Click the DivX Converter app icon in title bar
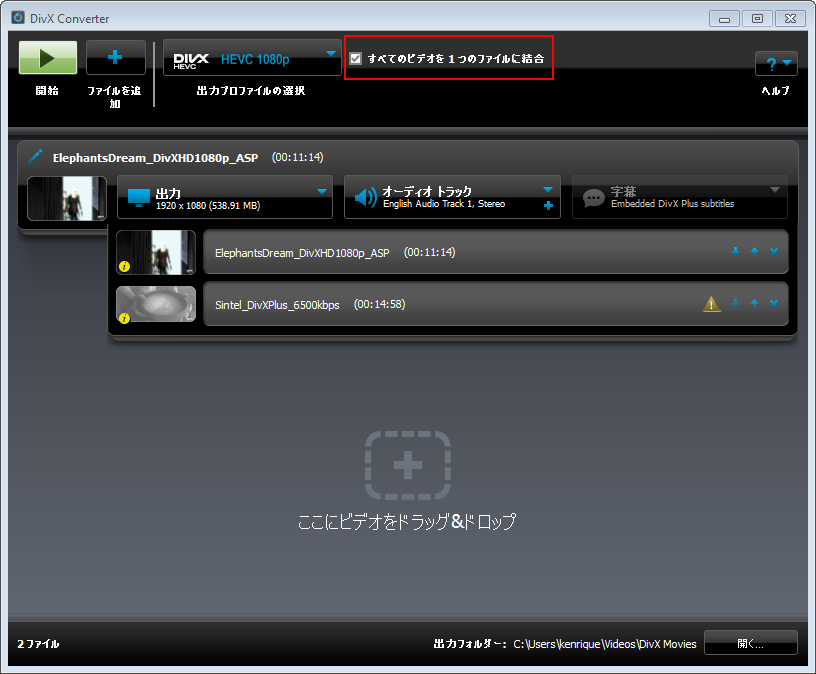Screen dimensions: 816x674 point(18,18)
